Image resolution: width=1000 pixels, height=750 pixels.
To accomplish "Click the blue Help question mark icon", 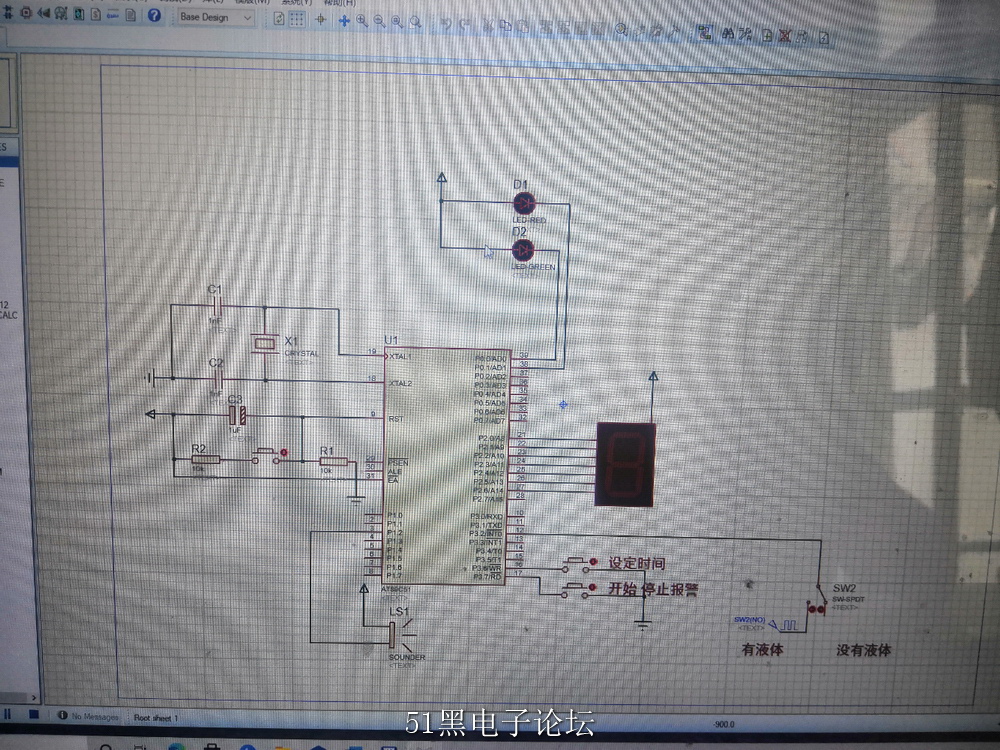I will (x=154, y=15).
